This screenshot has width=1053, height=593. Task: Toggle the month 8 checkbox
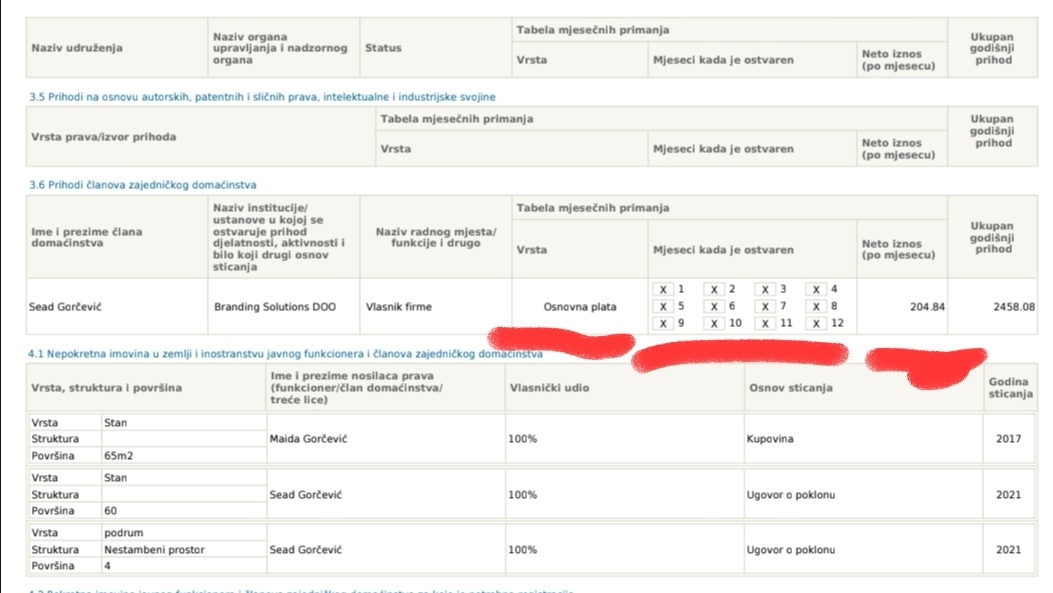pyautogui.click(x=816, y=306)
